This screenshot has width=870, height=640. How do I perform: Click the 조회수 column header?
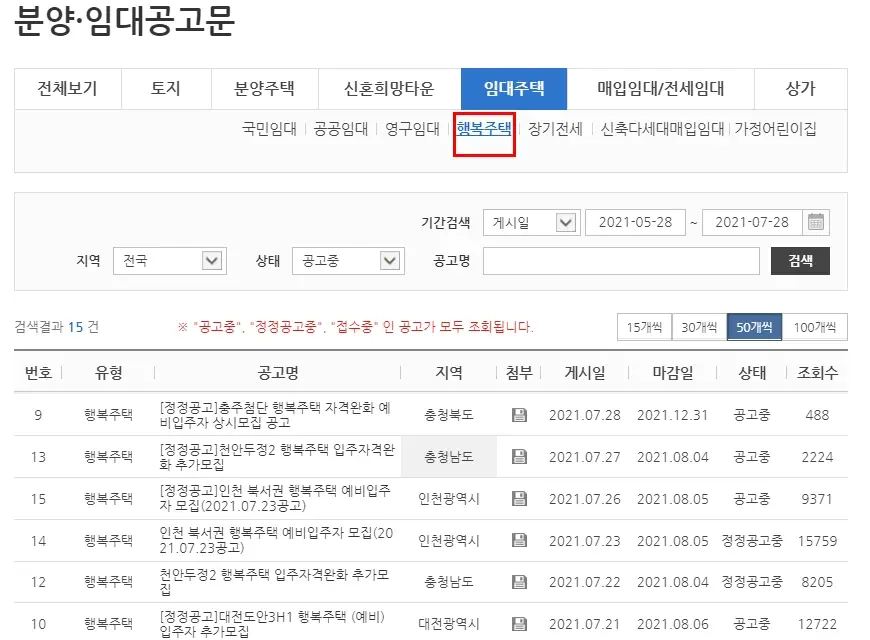tap(817, 372)
